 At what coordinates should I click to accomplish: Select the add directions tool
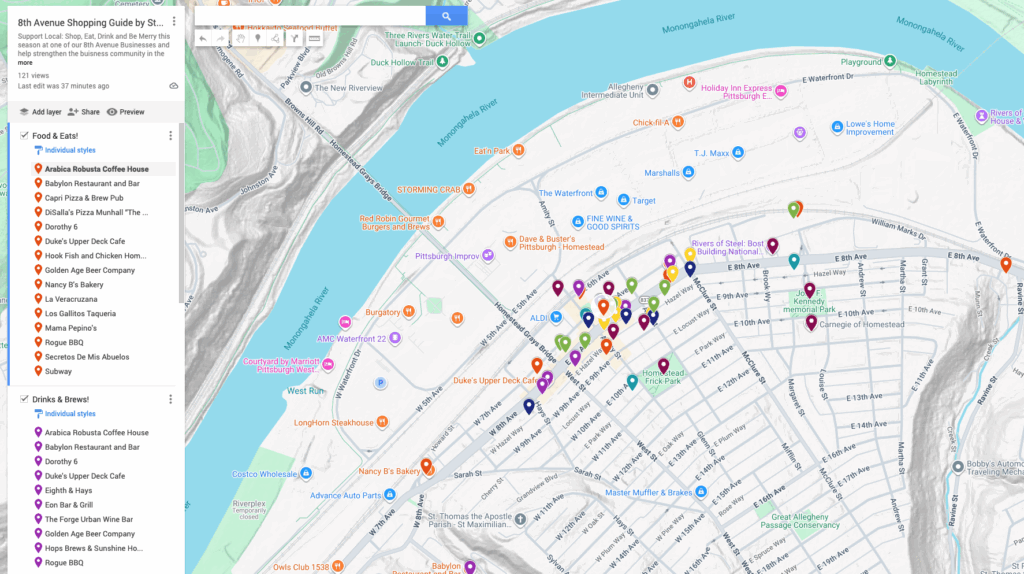295,39
